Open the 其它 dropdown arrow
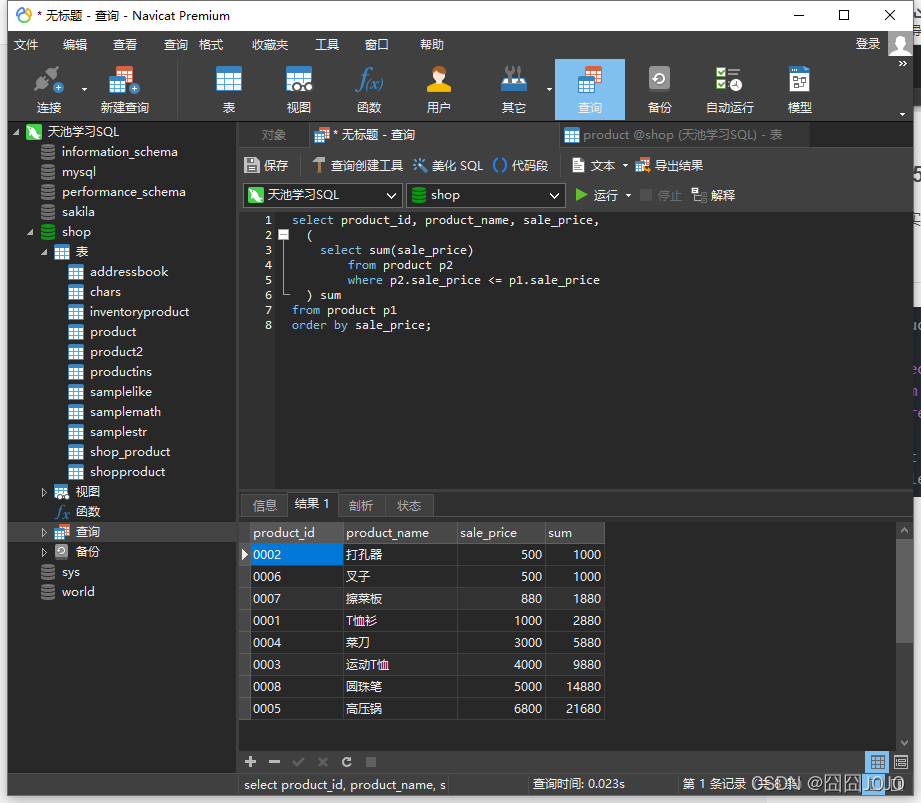The height and width of the screenshot is (803, 921). pos(549,90)
